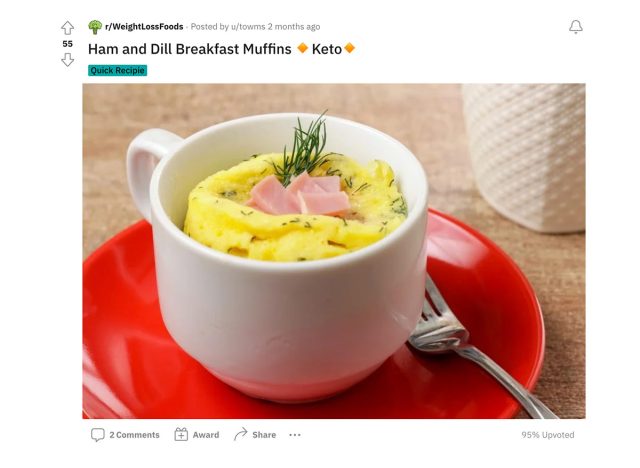The image size is (640, 468).
Task: Click the Keto word in title
Action: (327, 49)
